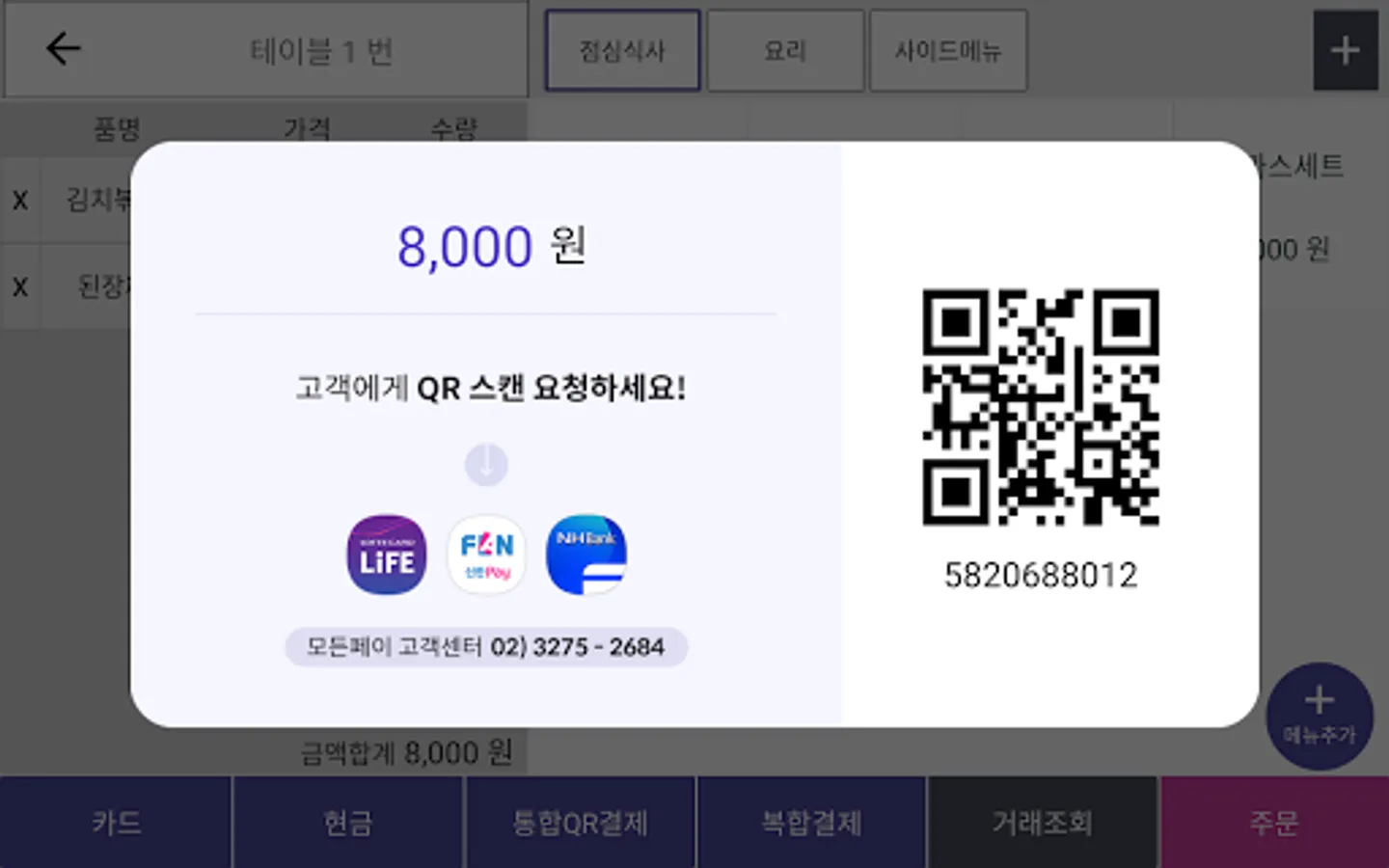Choose 복합결제 payment button
1389x868 pixels.
(x=811, y=823)
